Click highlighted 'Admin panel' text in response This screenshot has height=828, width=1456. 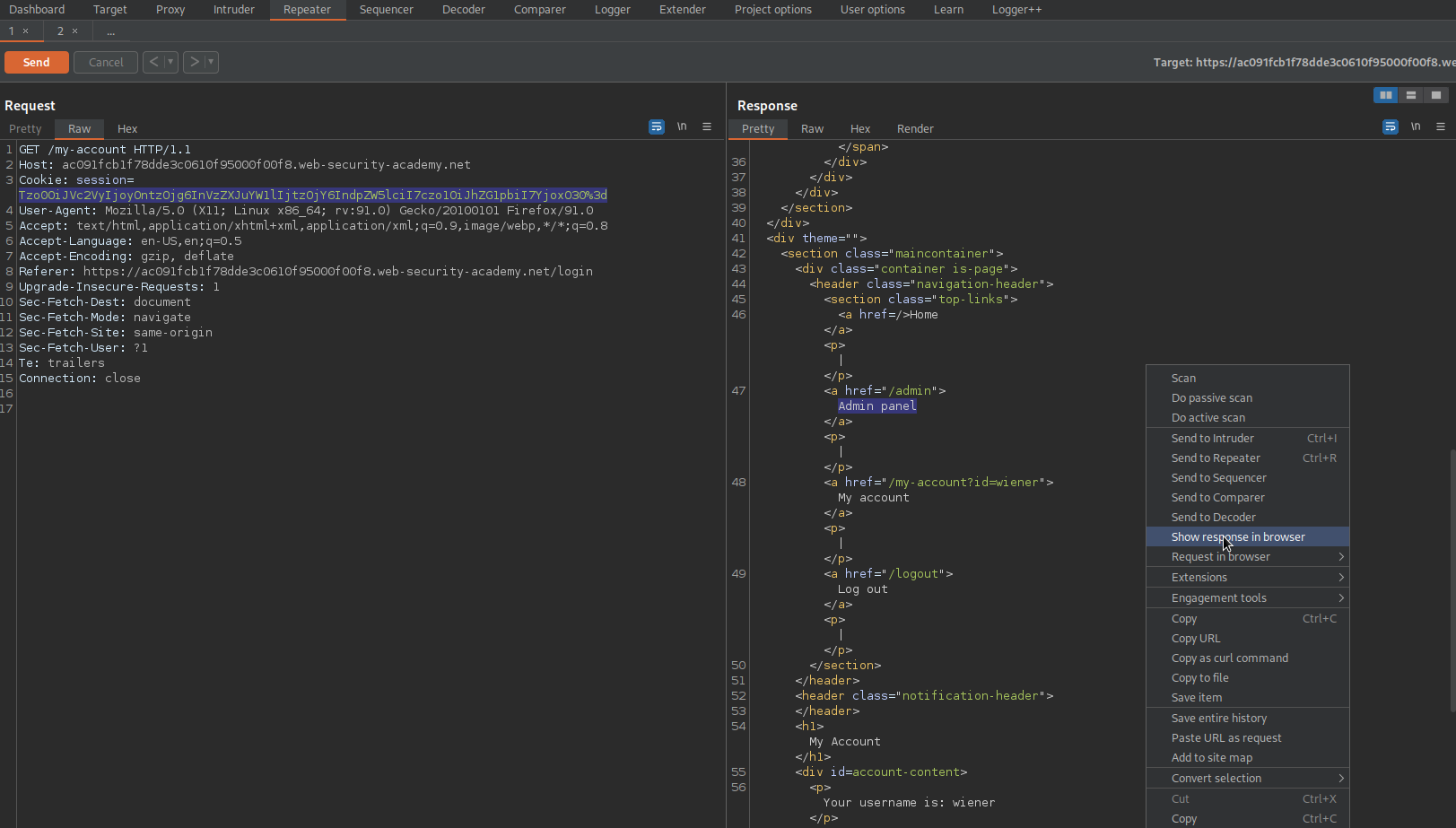[877, 406]
